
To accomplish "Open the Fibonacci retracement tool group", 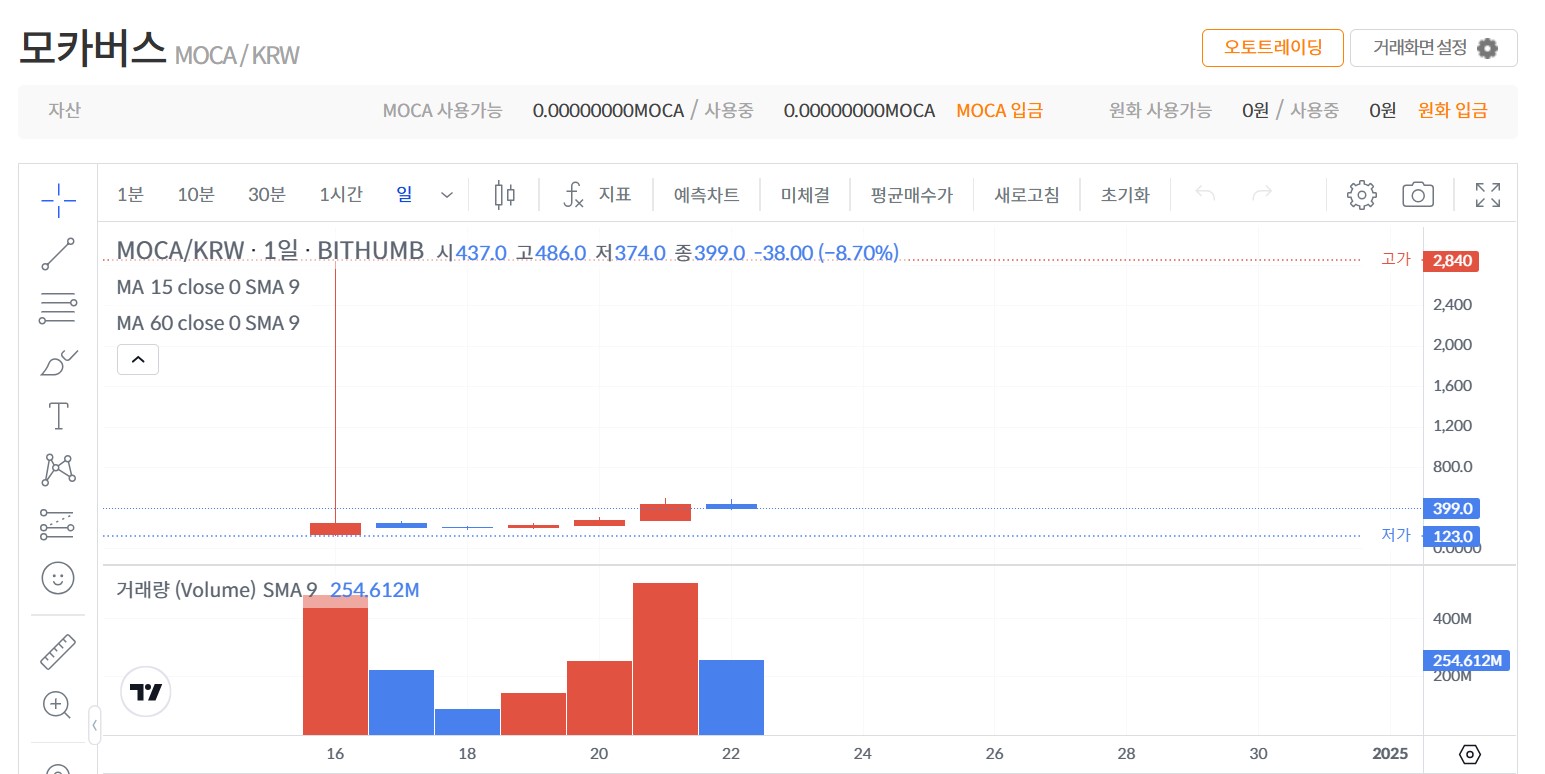I will point(58,308).
